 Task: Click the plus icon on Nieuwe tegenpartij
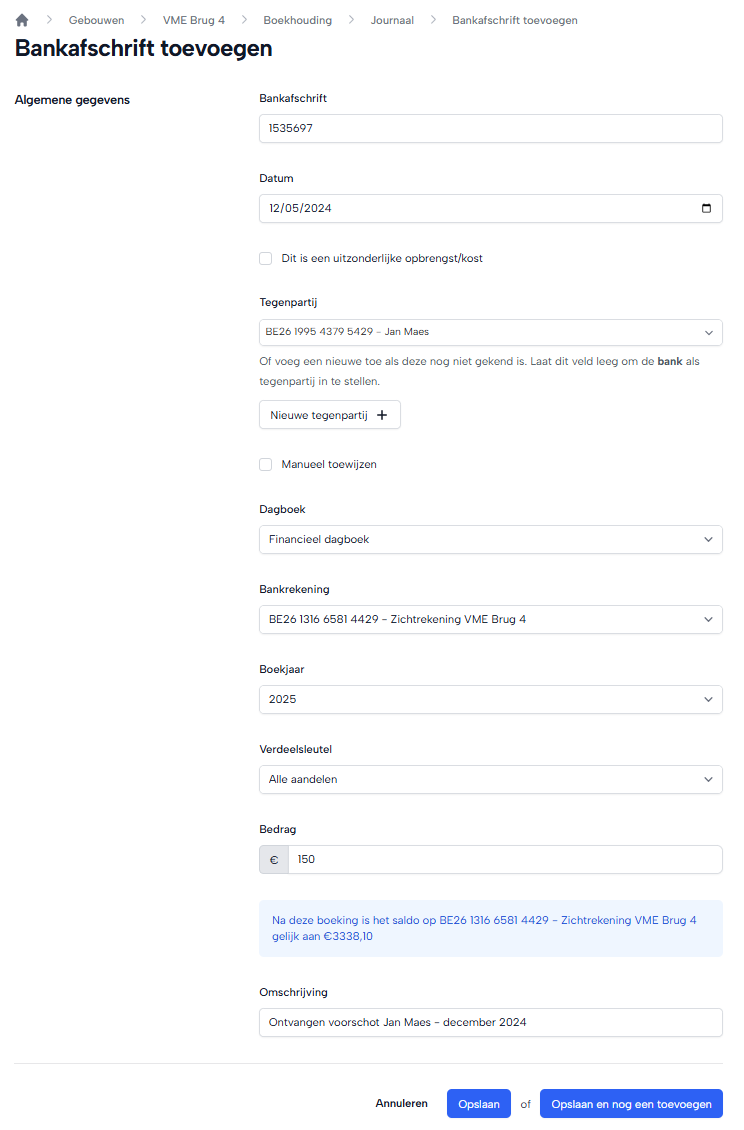[382, 415]
